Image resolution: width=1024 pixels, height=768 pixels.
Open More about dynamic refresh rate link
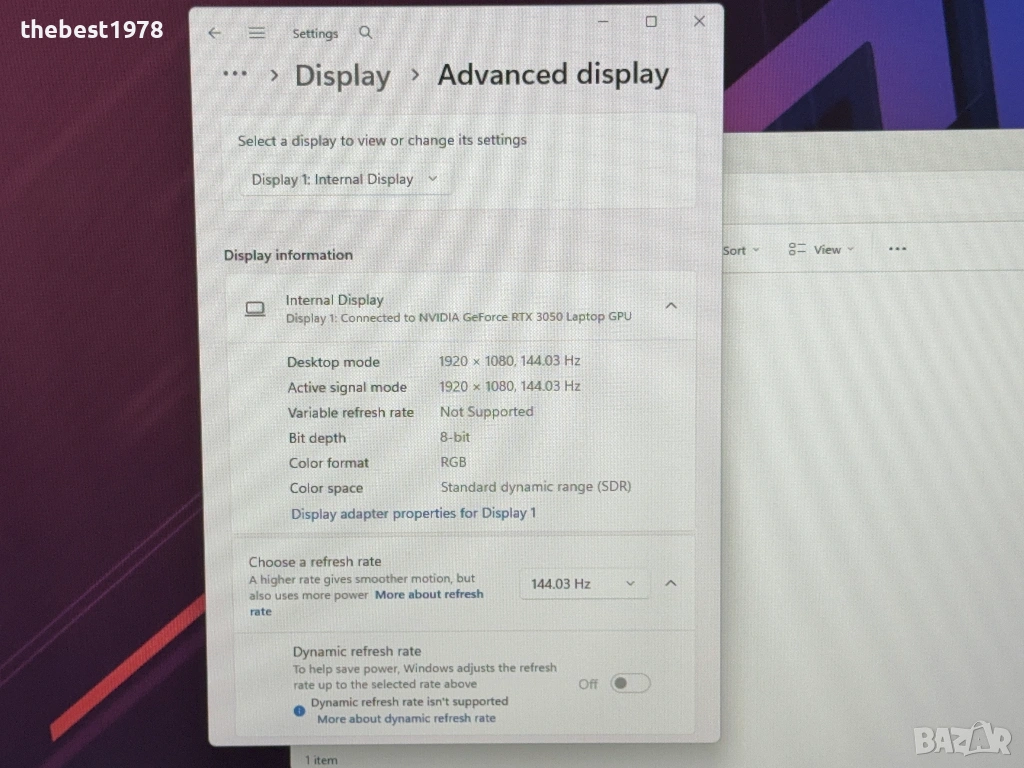[406, 718]
